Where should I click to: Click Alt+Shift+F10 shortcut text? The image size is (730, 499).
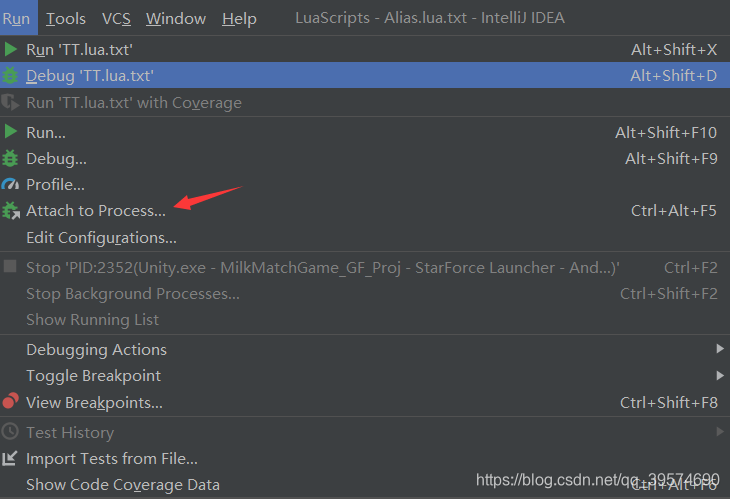[x=666, y=133]
